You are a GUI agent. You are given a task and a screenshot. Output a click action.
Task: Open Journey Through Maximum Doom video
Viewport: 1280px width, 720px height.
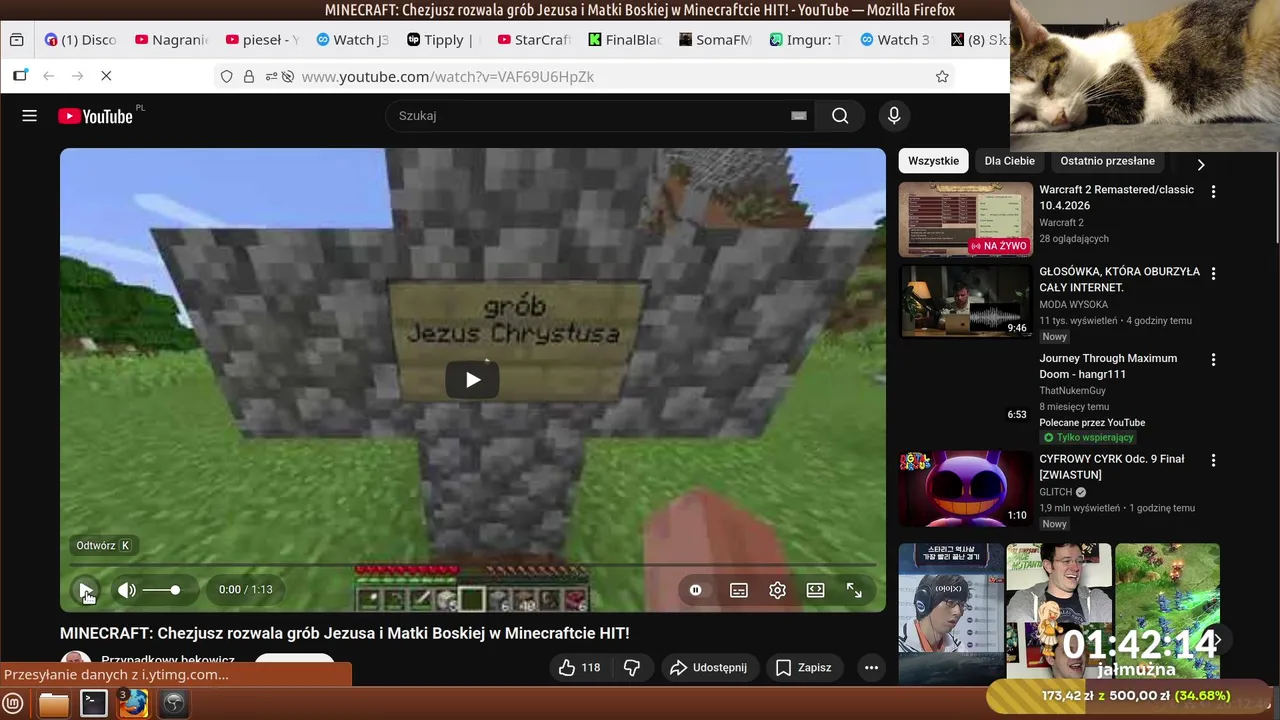click(x=1108, y=366)
